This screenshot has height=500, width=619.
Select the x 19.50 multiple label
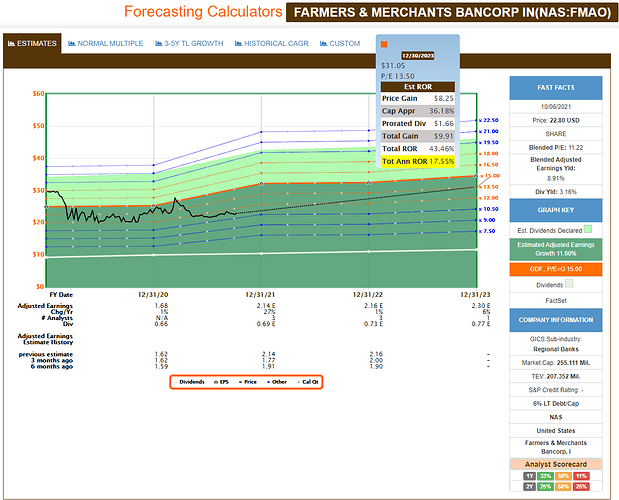[489, 142]
